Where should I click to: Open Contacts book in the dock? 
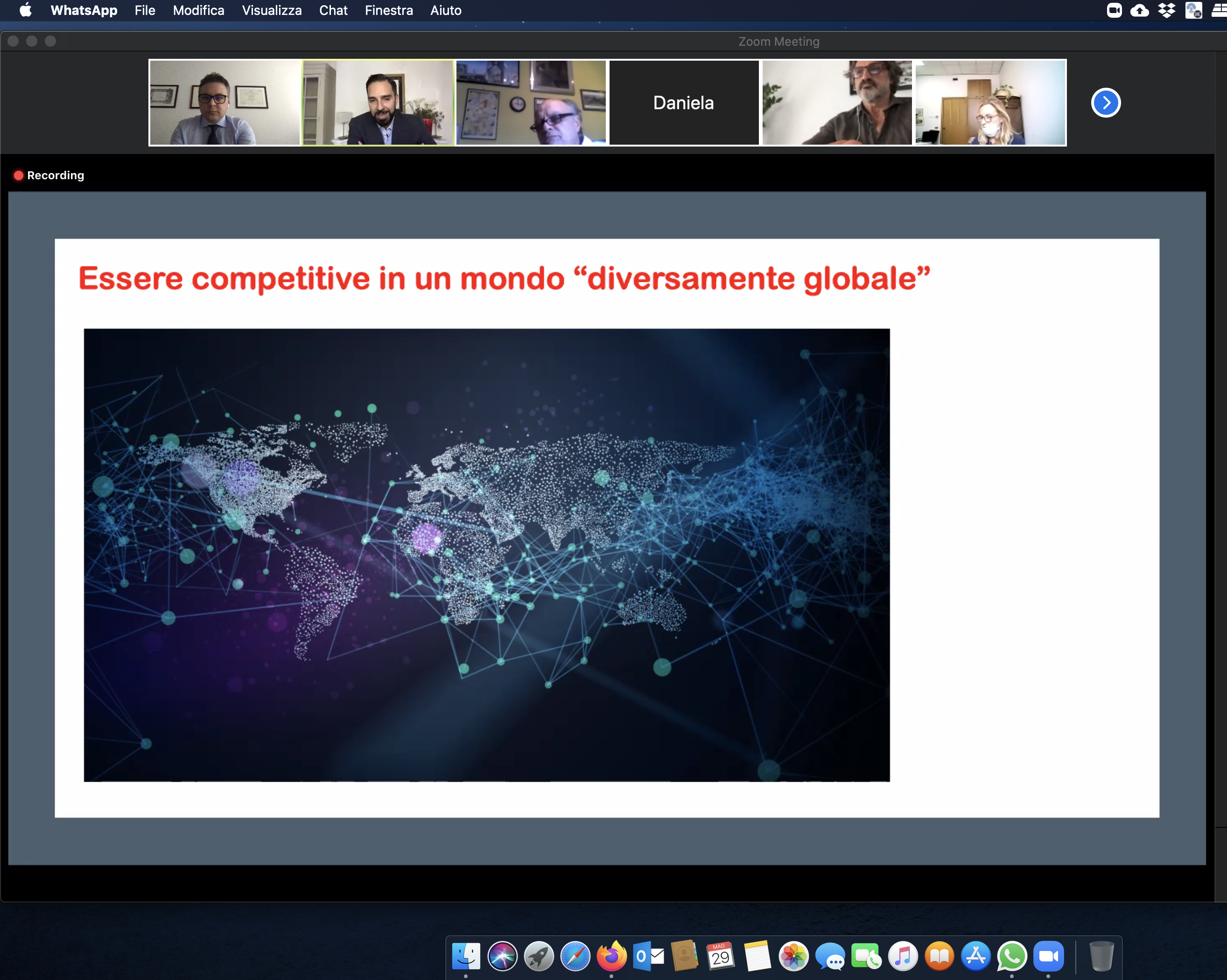(685, 956)
